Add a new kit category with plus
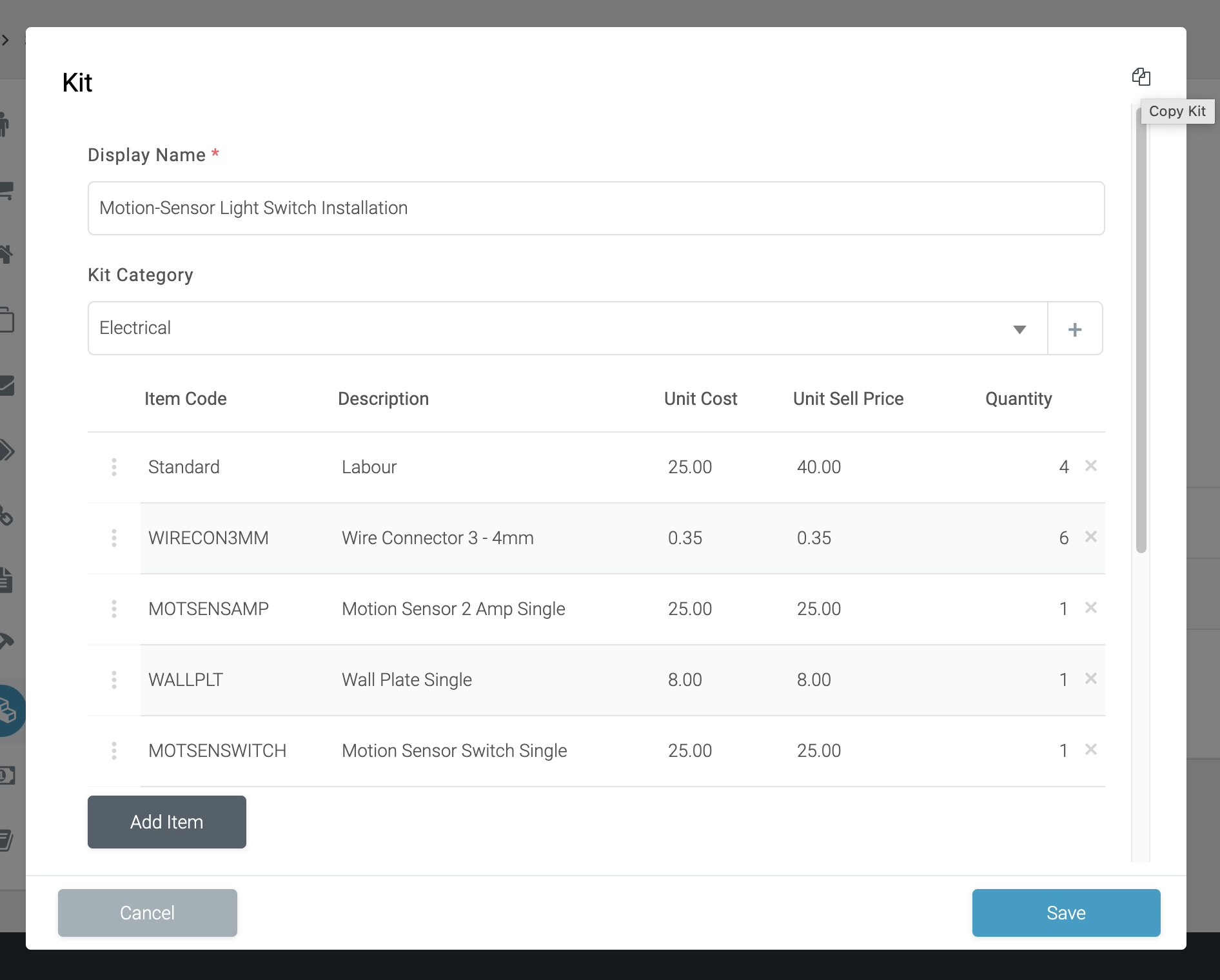 (1074, 329)
